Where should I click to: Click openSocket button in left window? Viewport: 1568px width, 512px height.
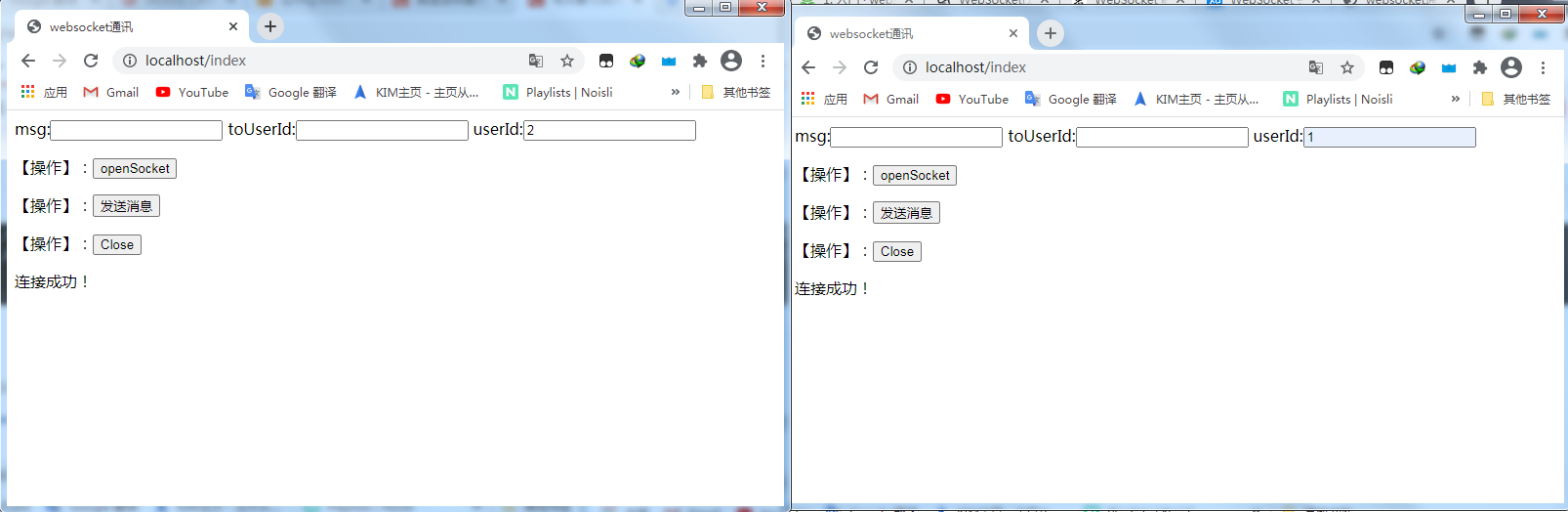pyautogui.click(x=135, y=168)
